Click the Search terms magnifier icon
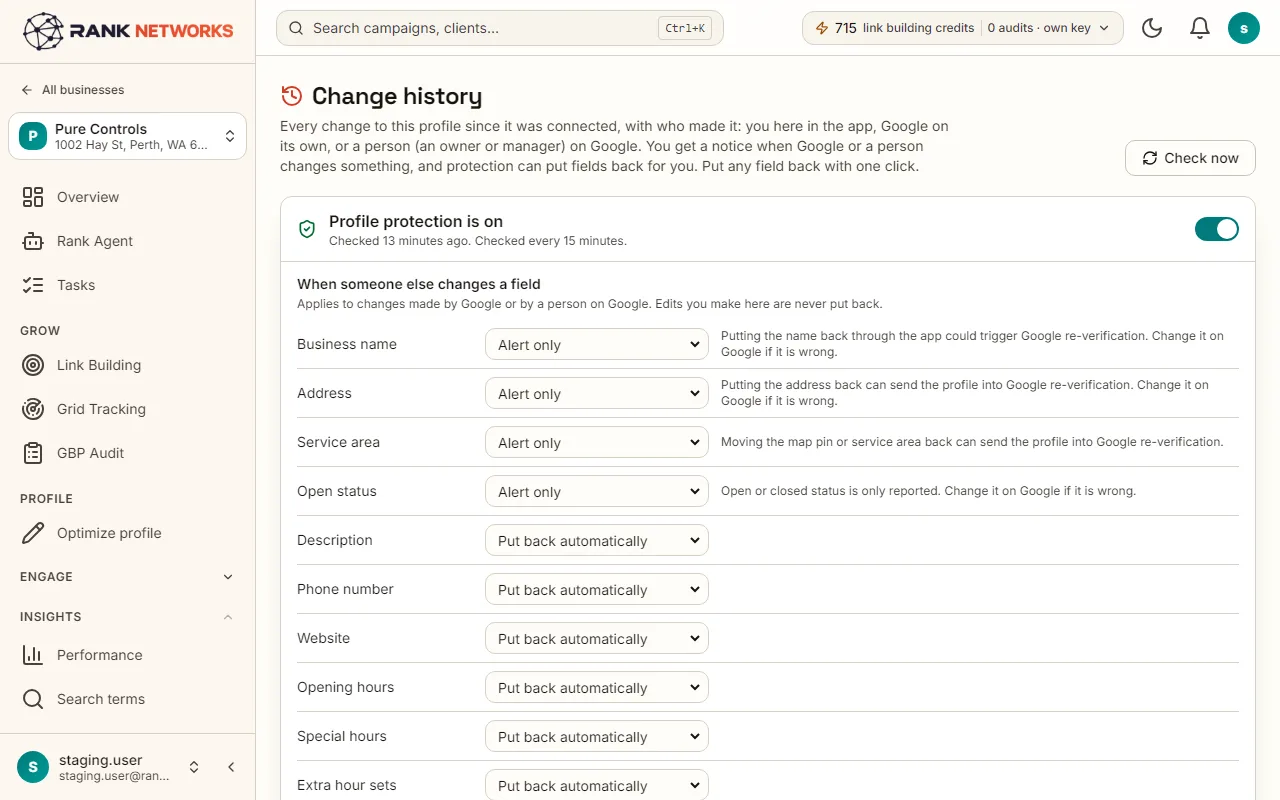The image size is (1280, 800). coord(33,699)
